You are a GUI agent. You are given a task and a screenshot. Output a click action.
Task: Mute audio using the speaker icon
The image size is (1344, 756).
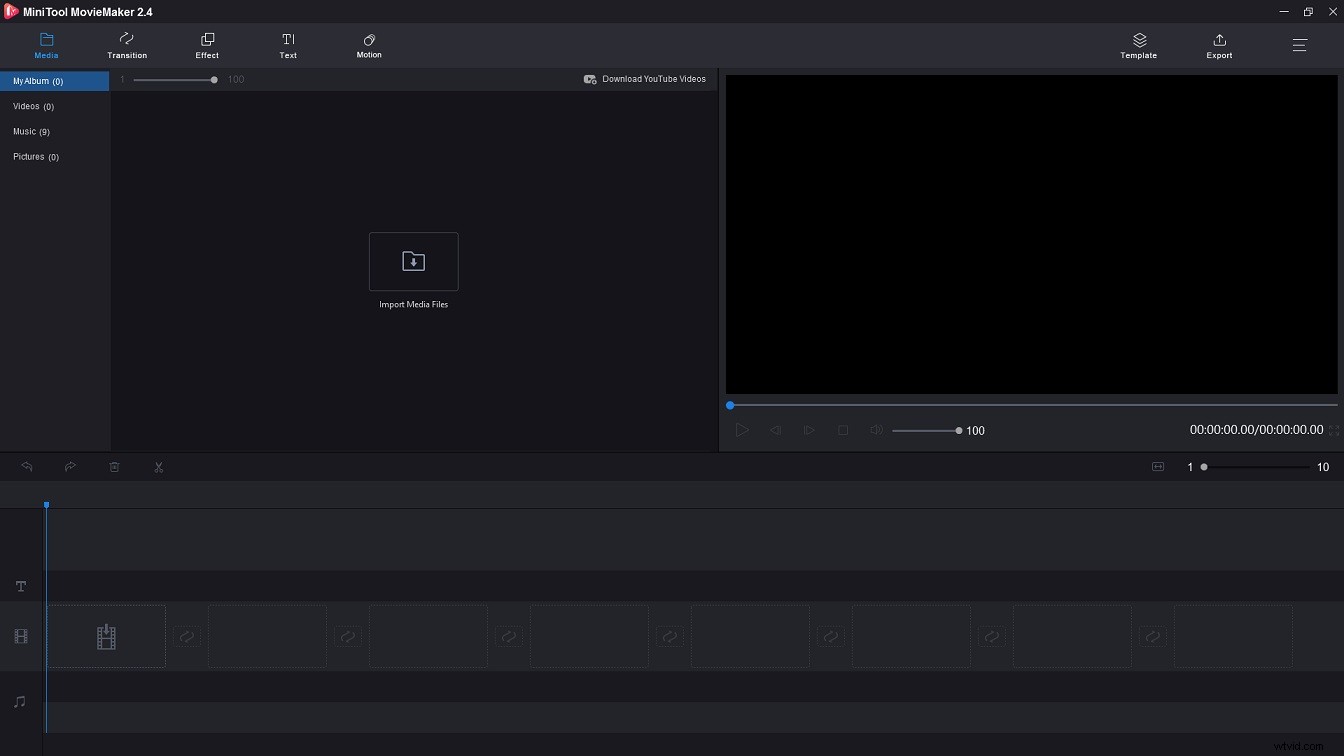click(876, 430)
